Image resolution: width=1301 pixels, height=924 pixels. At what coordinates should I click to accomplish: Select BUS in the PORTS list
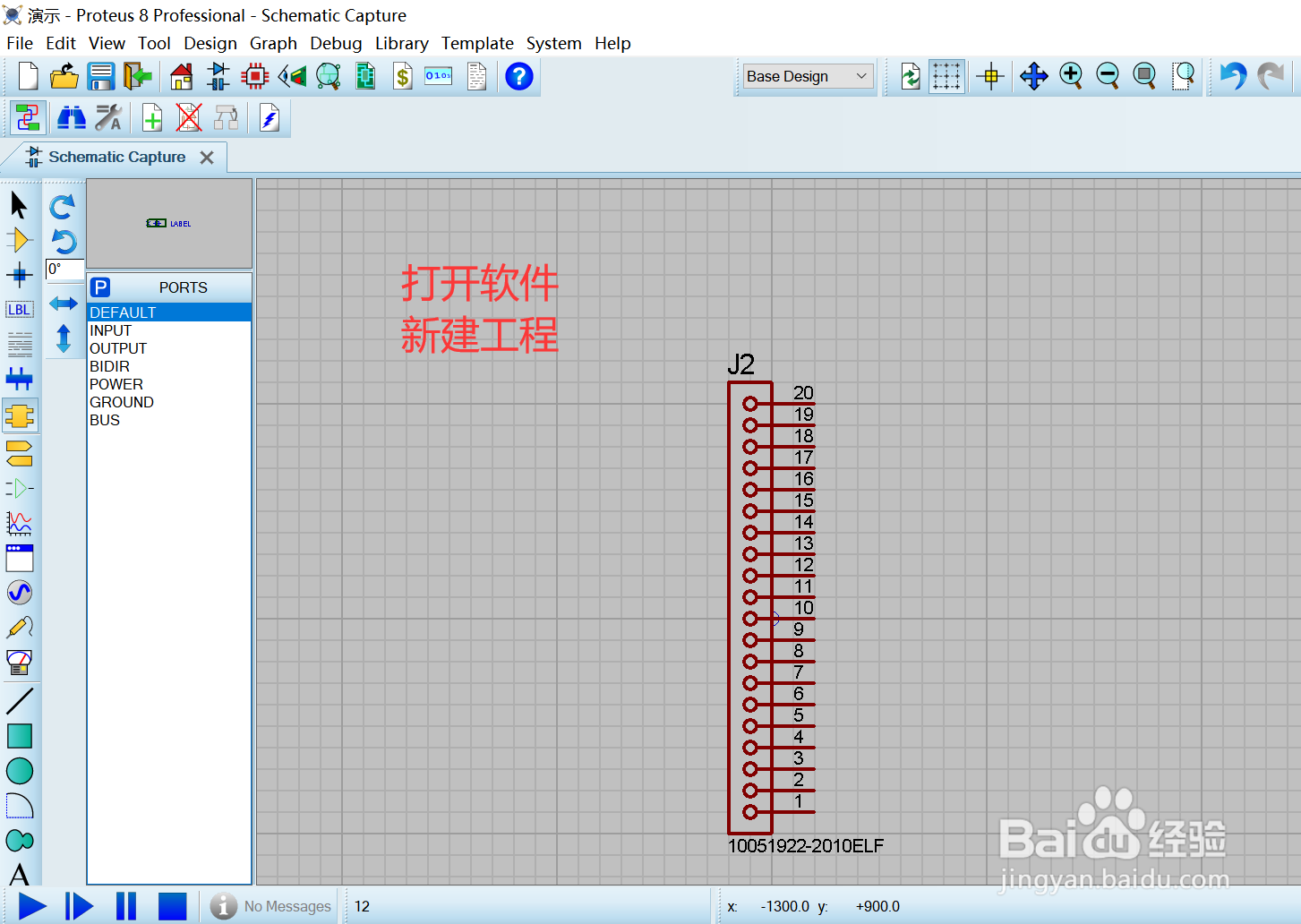coord(169,420)
